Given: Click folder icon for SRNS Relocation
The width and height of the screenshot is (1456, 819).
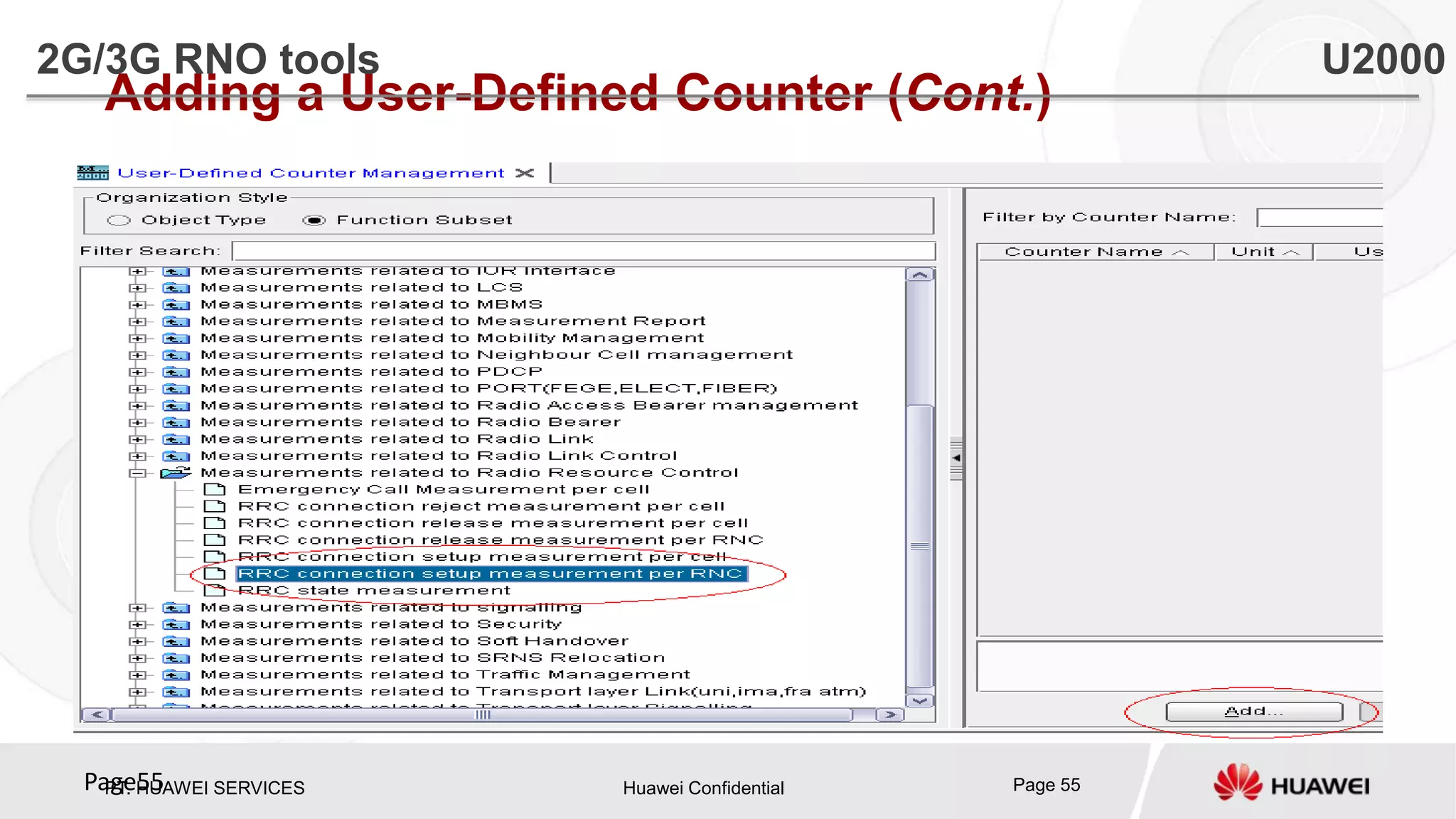Looking at the screenshot, I should (176, 658).
